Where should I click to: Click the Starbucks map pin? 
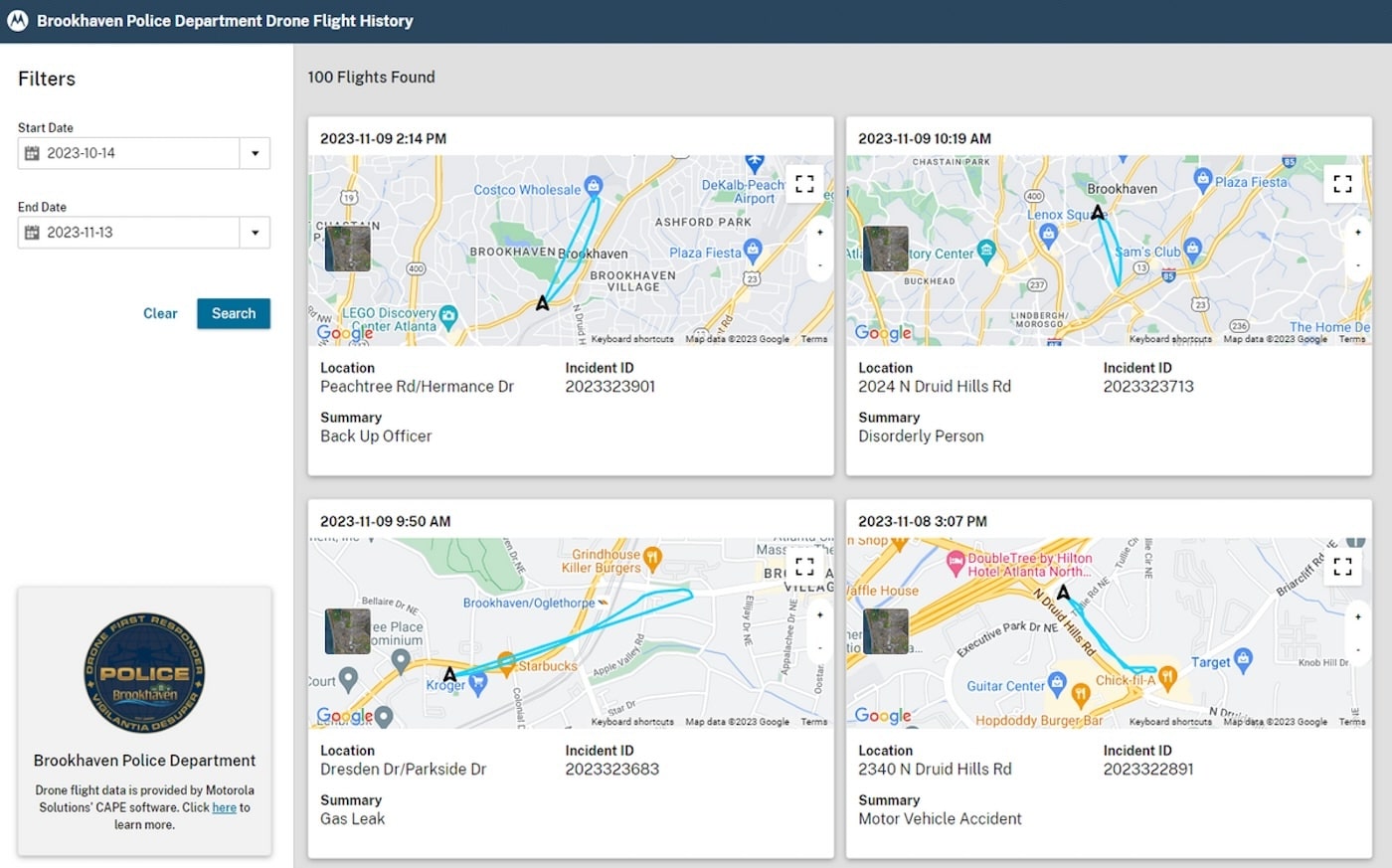pos(506,662)
